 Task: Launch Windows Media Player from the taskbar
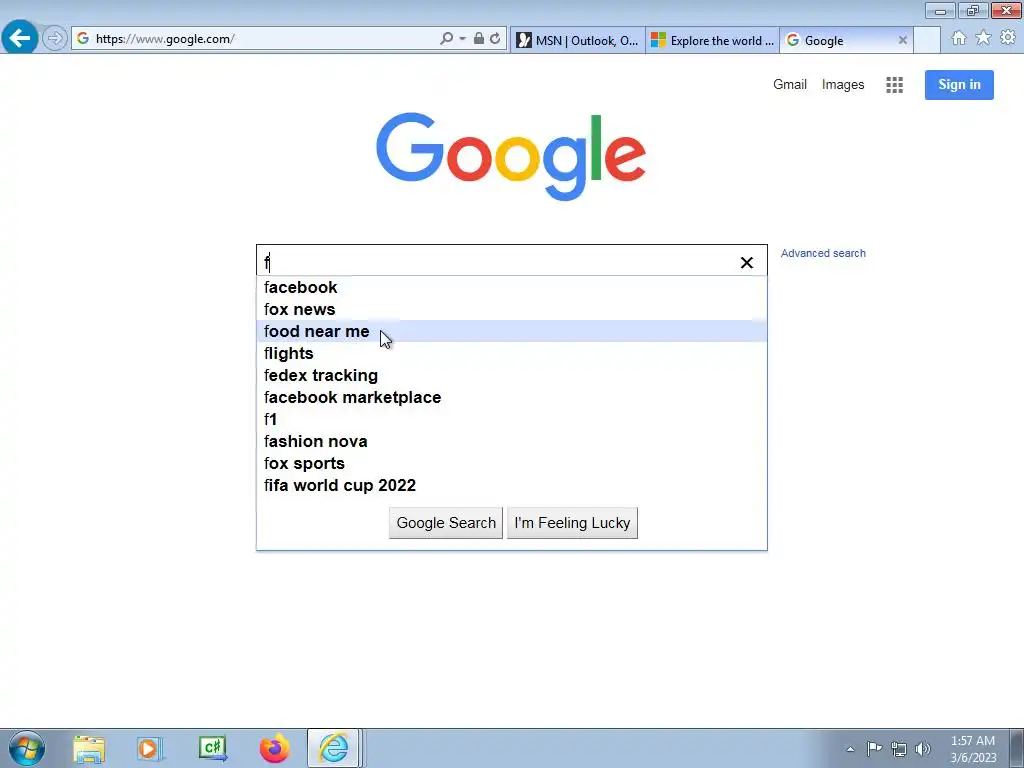pos(149,749)
